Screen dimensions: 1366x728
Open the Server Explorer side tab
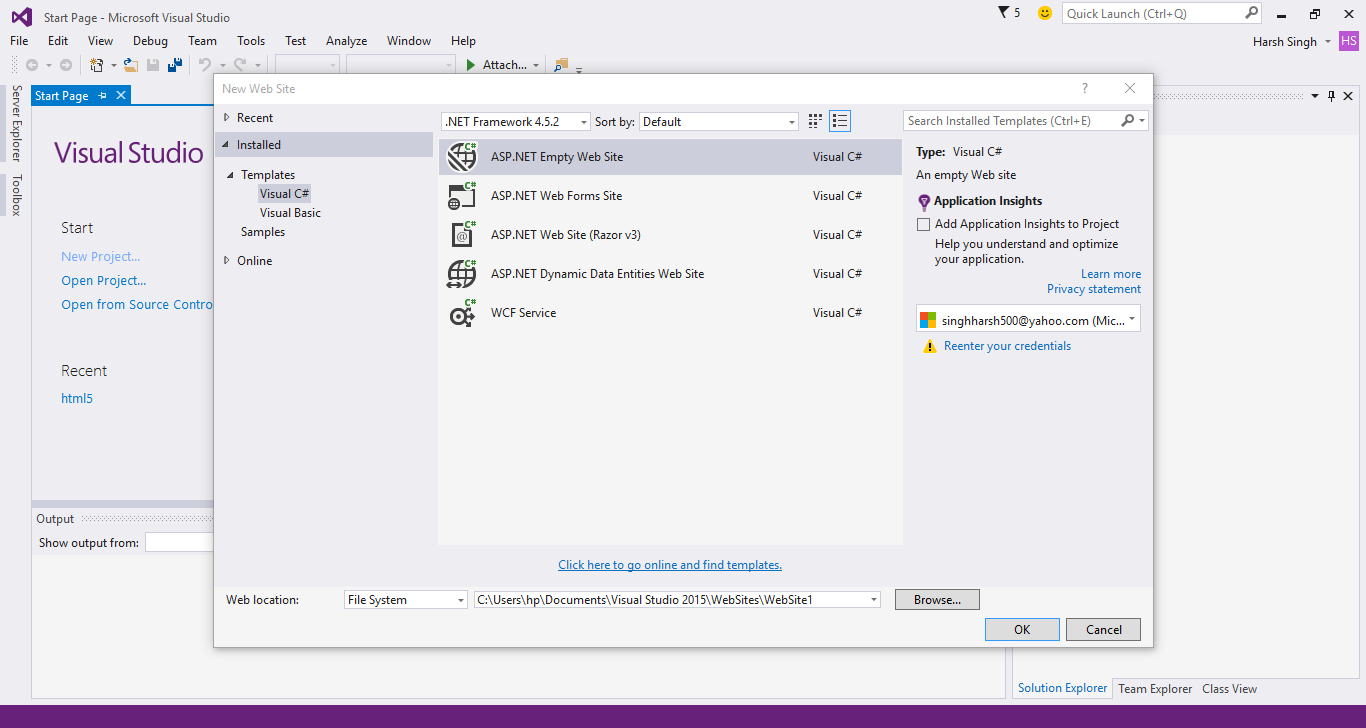(16, 123)
